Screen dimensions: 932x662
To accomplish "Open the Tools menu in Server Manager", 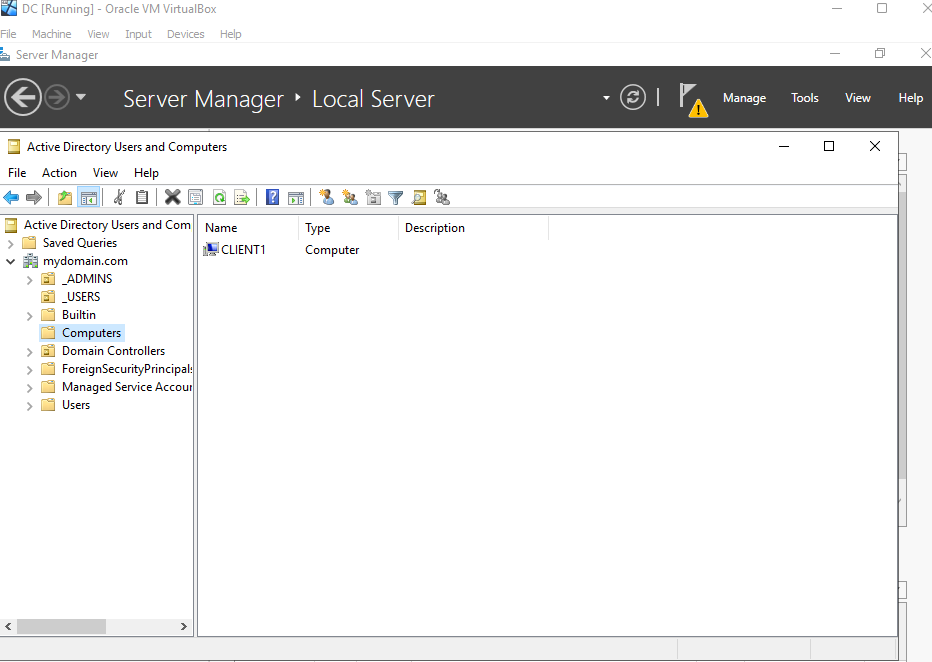I will (804, 97).
